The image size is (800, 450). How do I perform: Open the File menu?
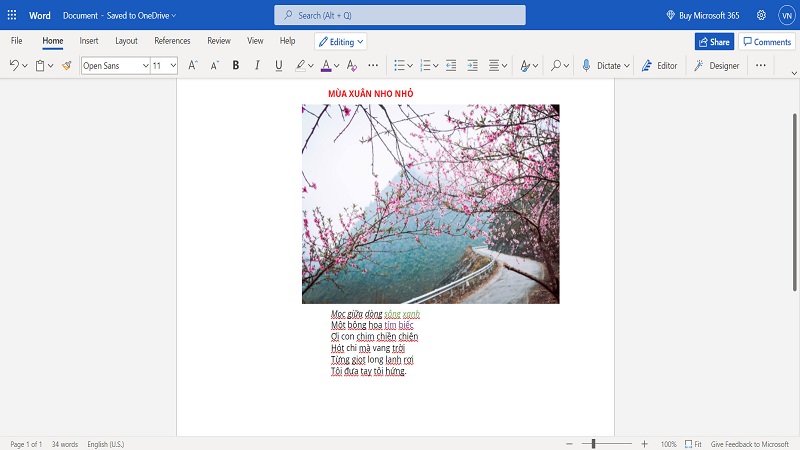pos(16,41)
